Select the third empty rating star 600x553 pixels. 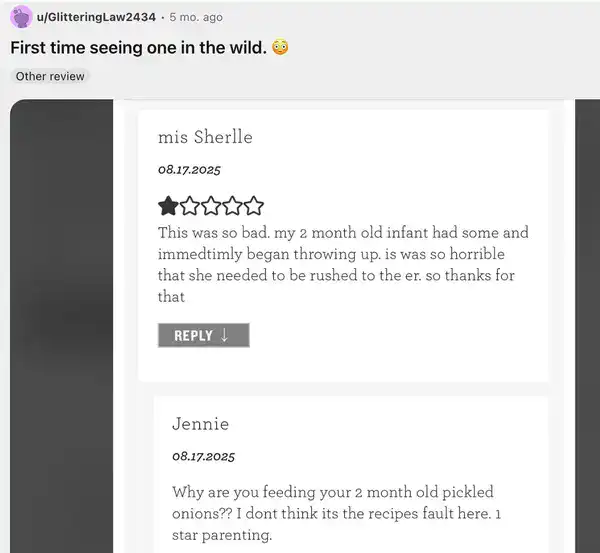click(211, 206)
